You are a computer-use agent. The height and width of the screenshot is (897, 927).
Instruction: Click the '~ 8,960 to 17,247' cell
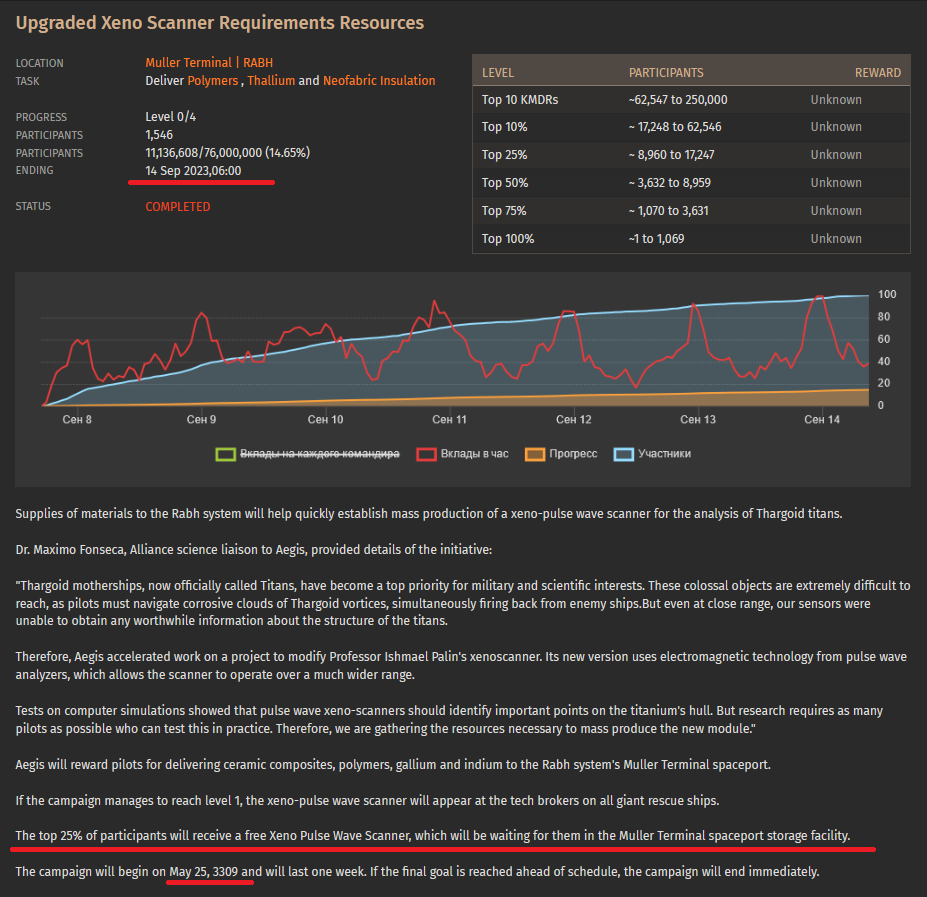pos(672,155)
